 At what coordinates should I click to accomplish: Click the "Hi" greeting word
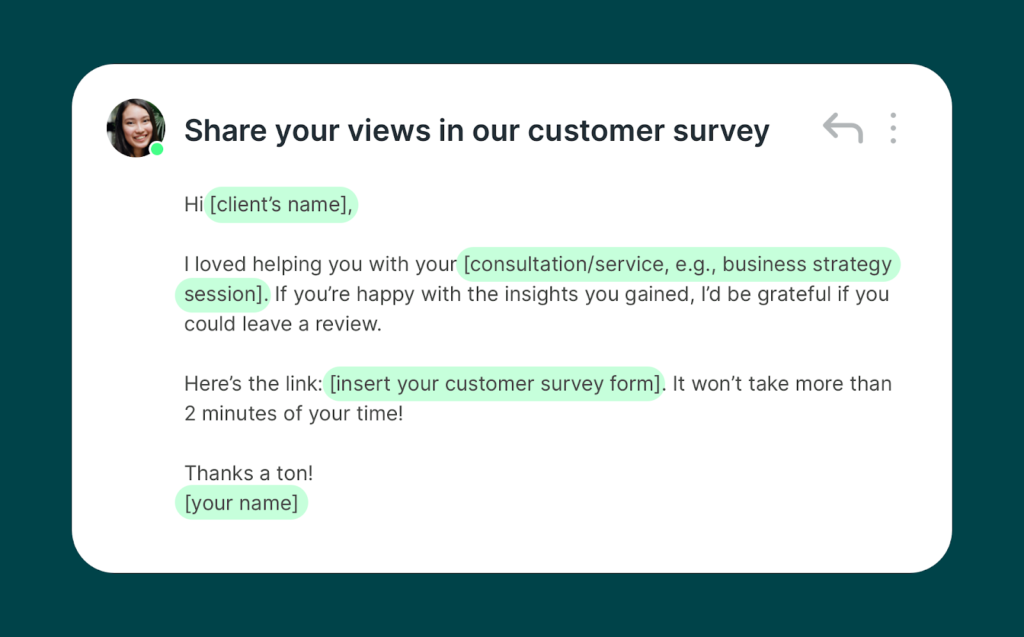click(x=193, y=205)
